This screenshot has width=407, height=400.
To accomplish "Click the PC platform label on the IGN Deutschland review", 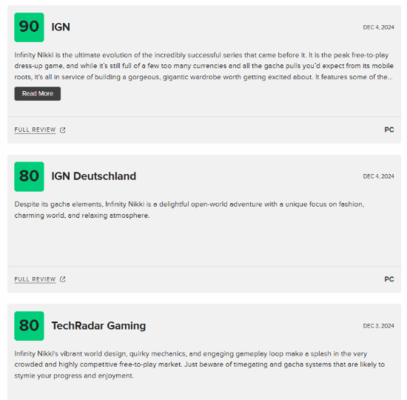I will (389, 279).
